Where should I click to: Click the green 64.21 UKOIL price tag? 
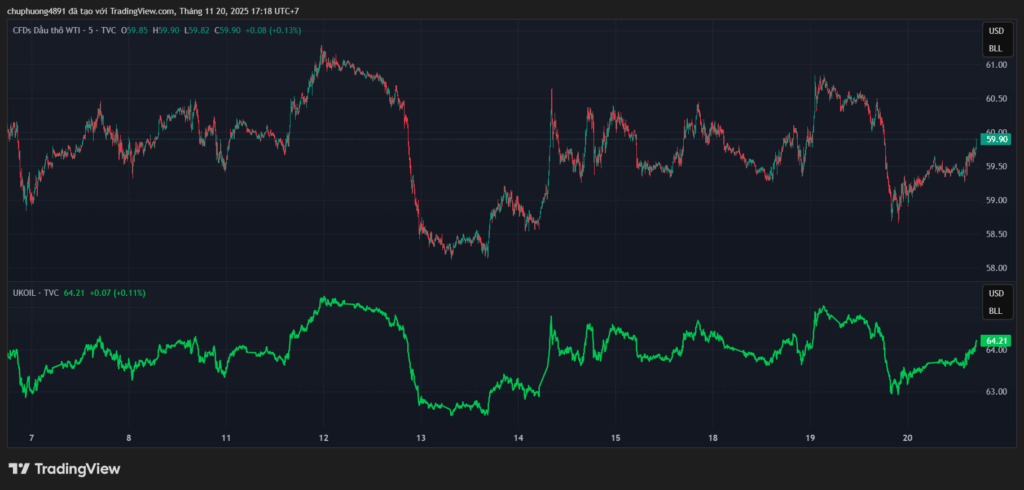pos(995,341)
